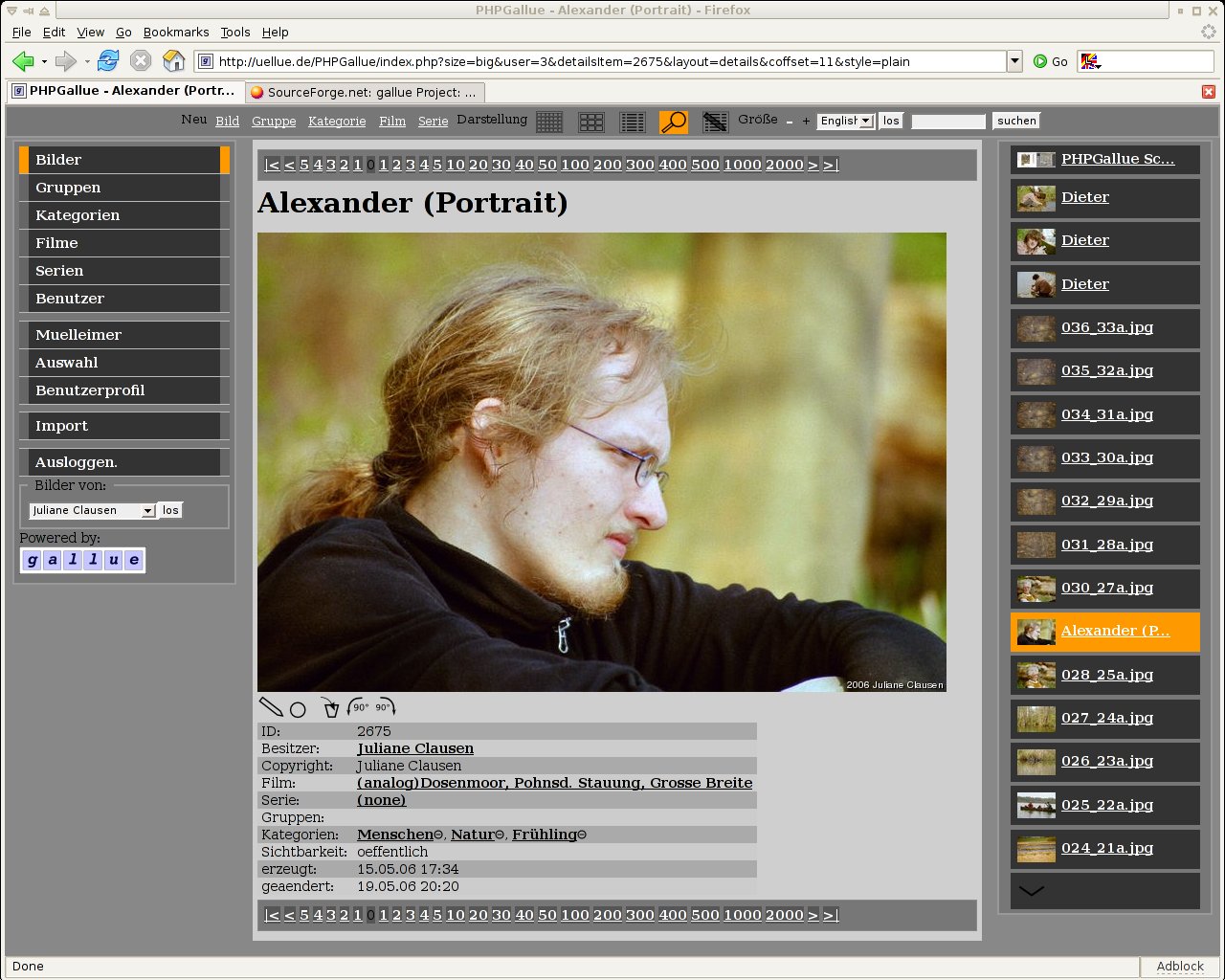Screen dimensions: 1225x980
Task: Remove the Menschen category from image
Action: pos(439,835)
